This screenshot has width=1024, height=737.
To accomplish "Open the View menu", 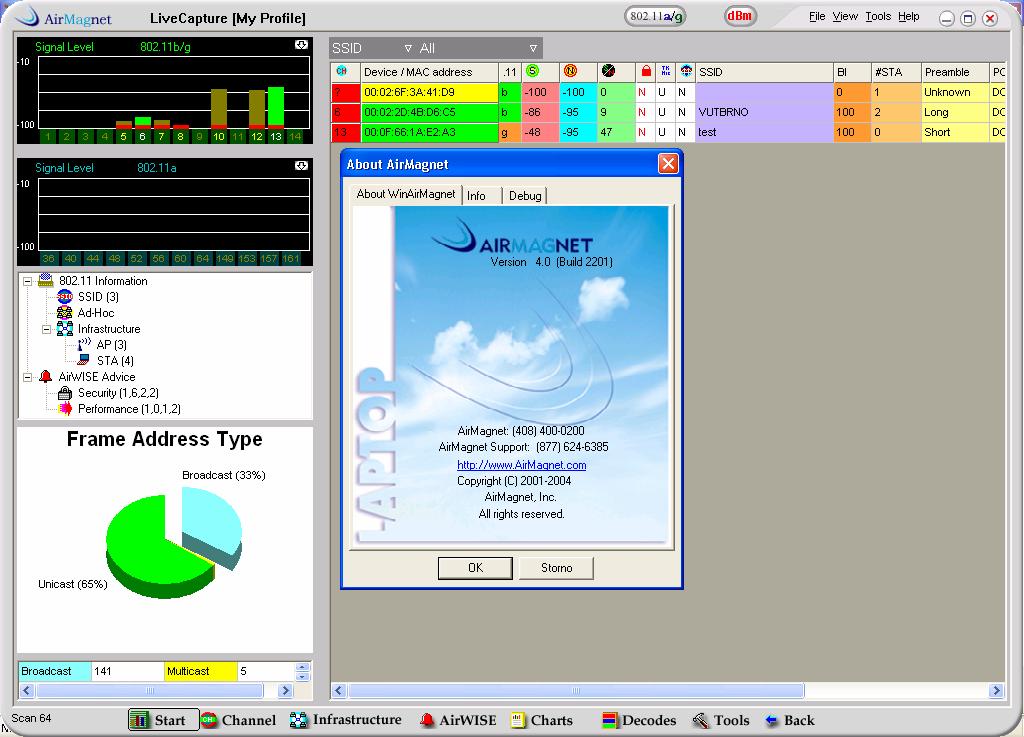I will coord(845,16).
